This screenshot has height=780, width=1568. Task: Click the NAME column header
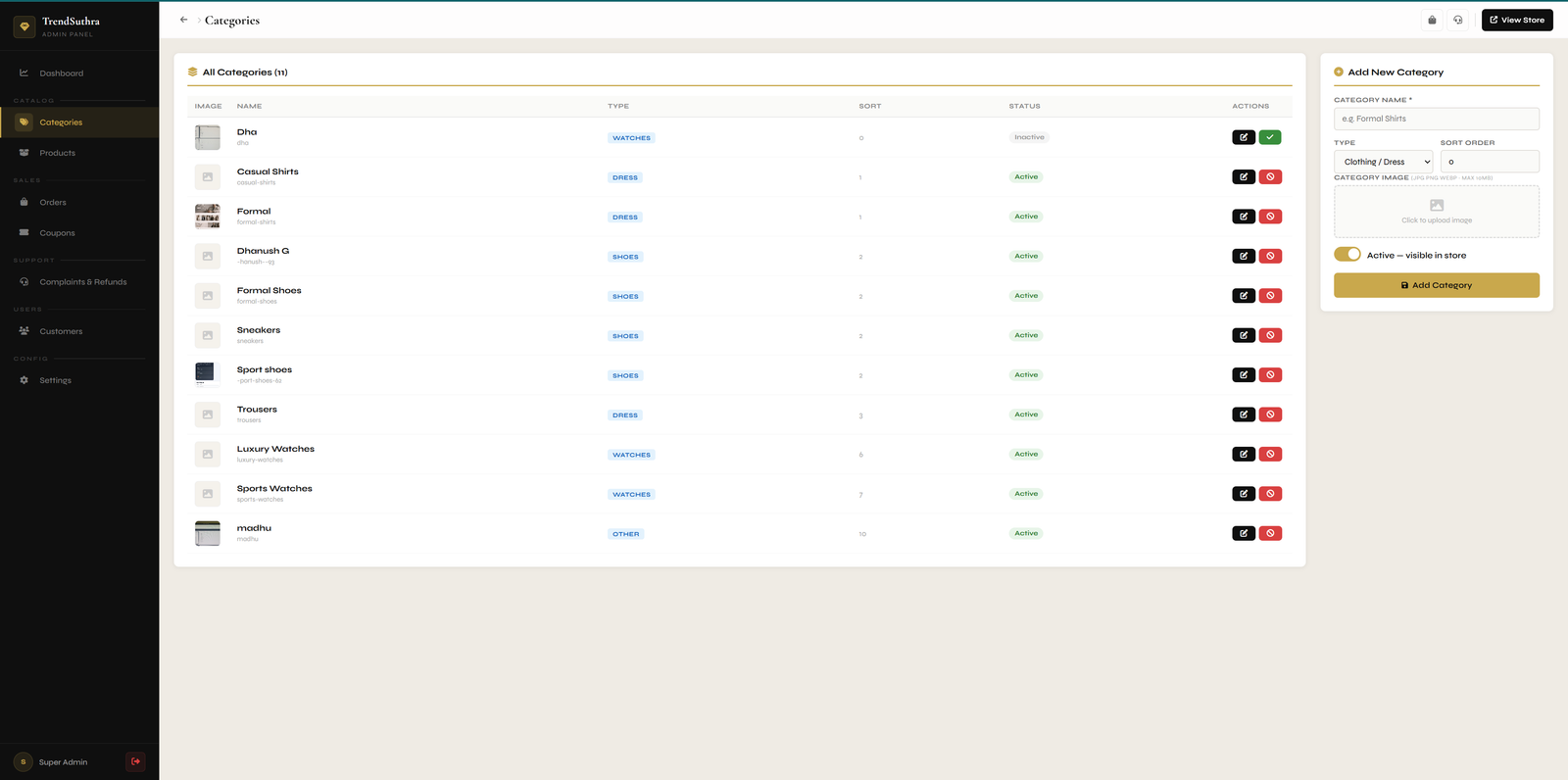[249, 106]
